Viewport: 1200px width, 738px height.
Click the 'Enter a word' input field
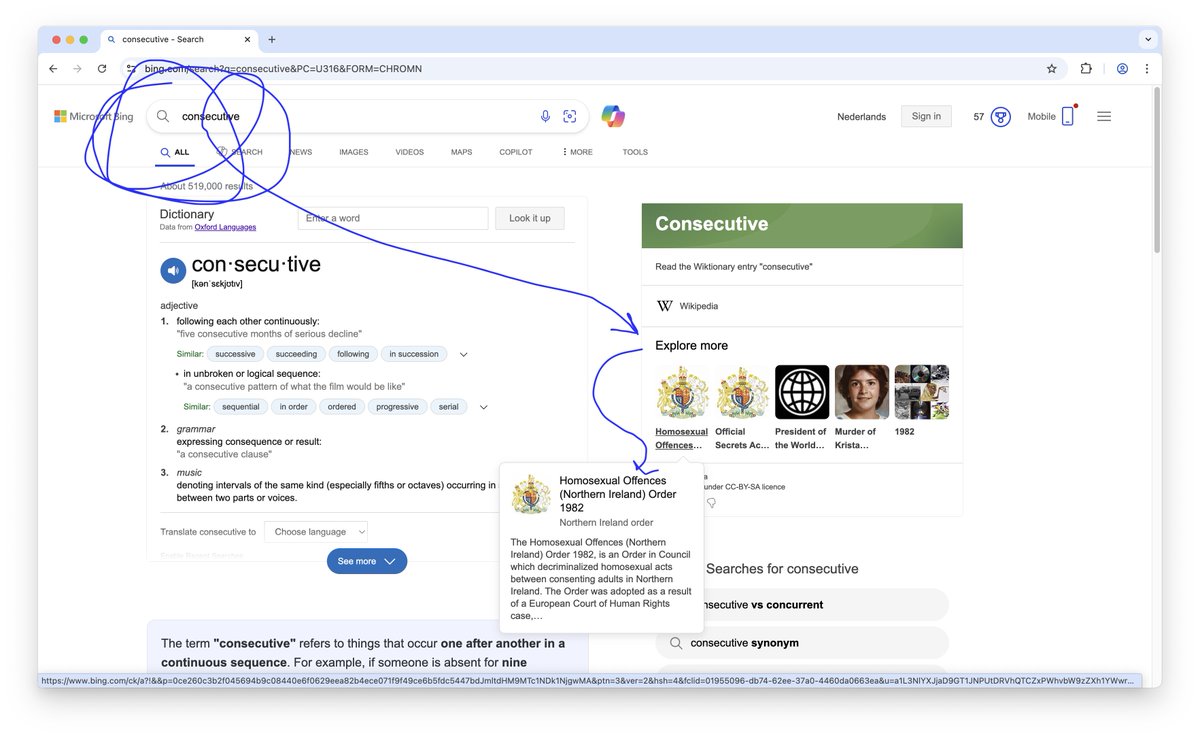click(393, 218)
